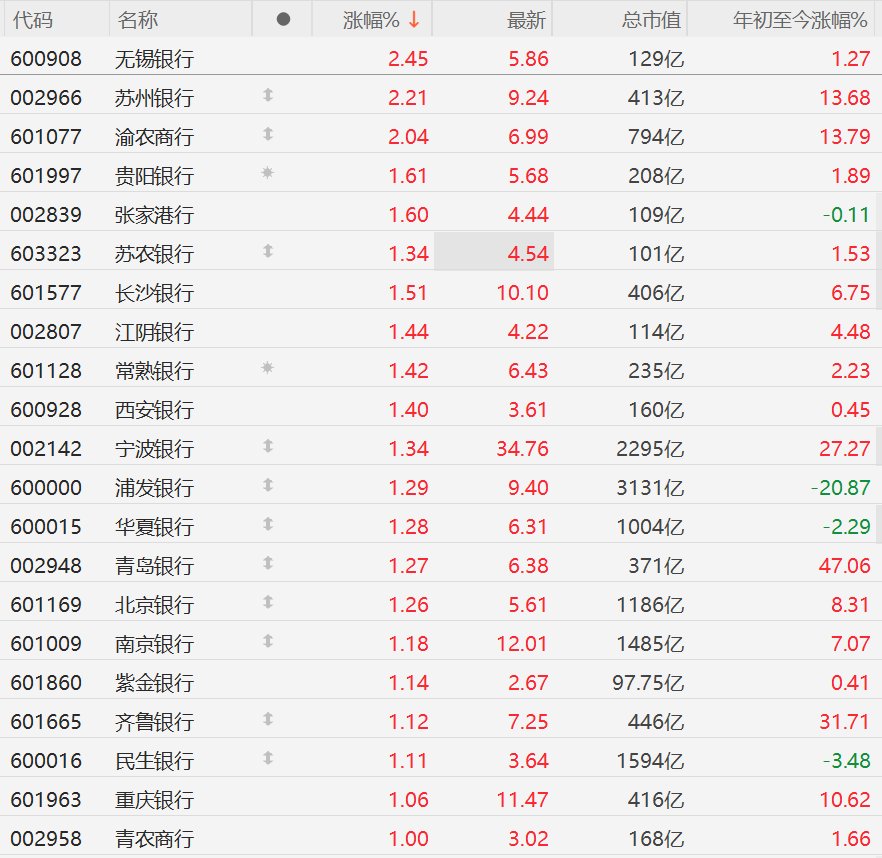This screenshot has width=882, height=858.
Task: Click YTD change 47.06
Action: click(844, 565)
